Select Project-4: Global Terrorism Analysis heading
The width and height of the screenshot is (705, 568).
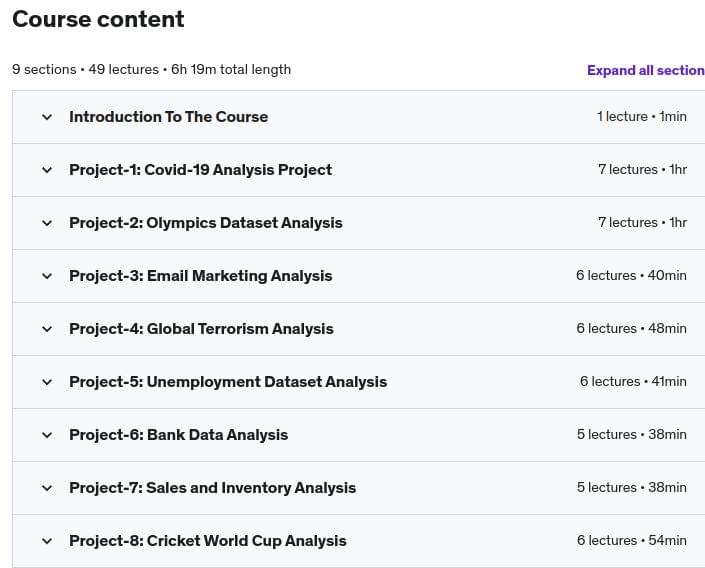tap(201, 329)
